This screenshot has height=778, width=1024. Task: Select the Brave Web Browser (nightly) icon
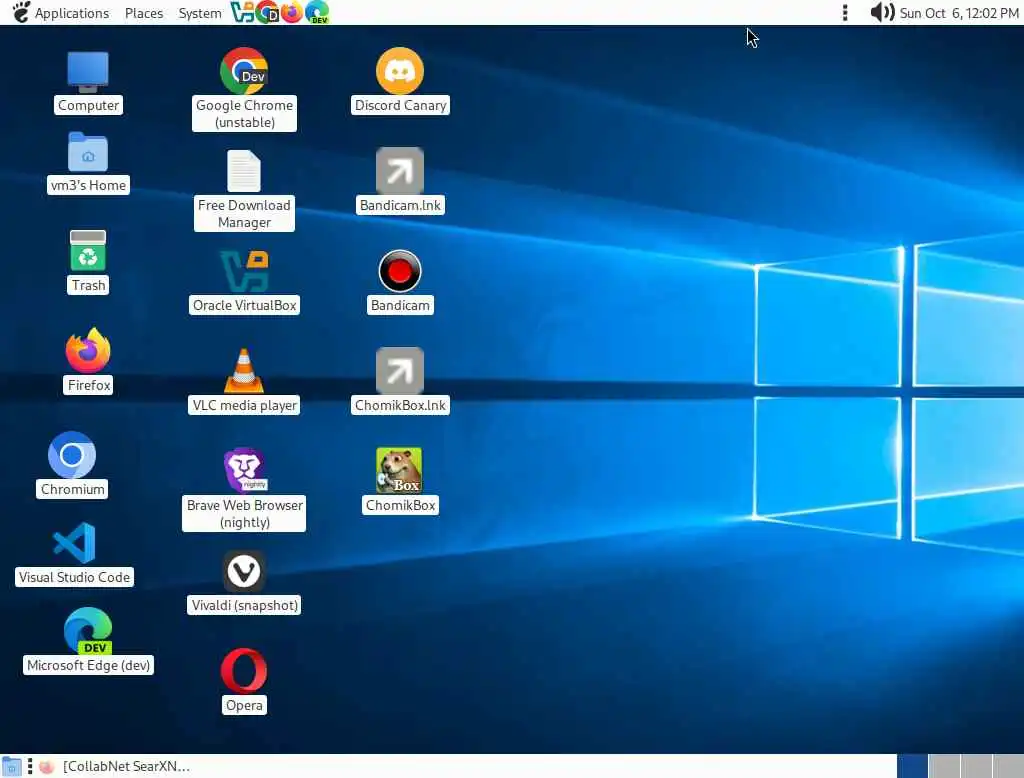pos(244,470)
